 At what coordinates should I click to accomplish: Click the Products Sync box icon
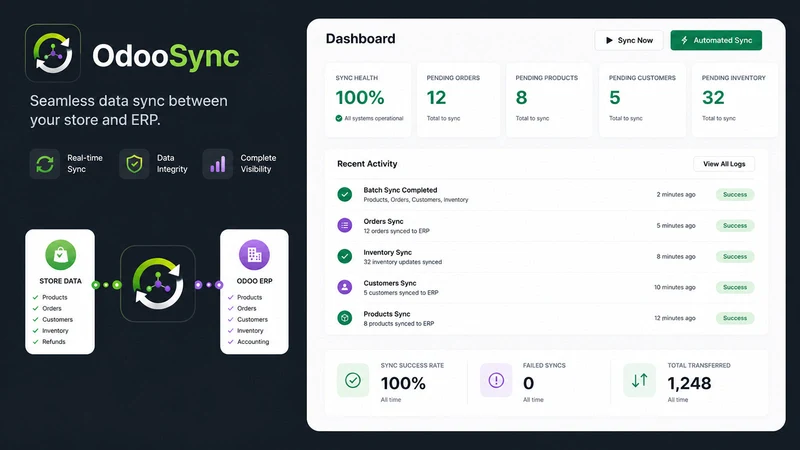(345, 318)
